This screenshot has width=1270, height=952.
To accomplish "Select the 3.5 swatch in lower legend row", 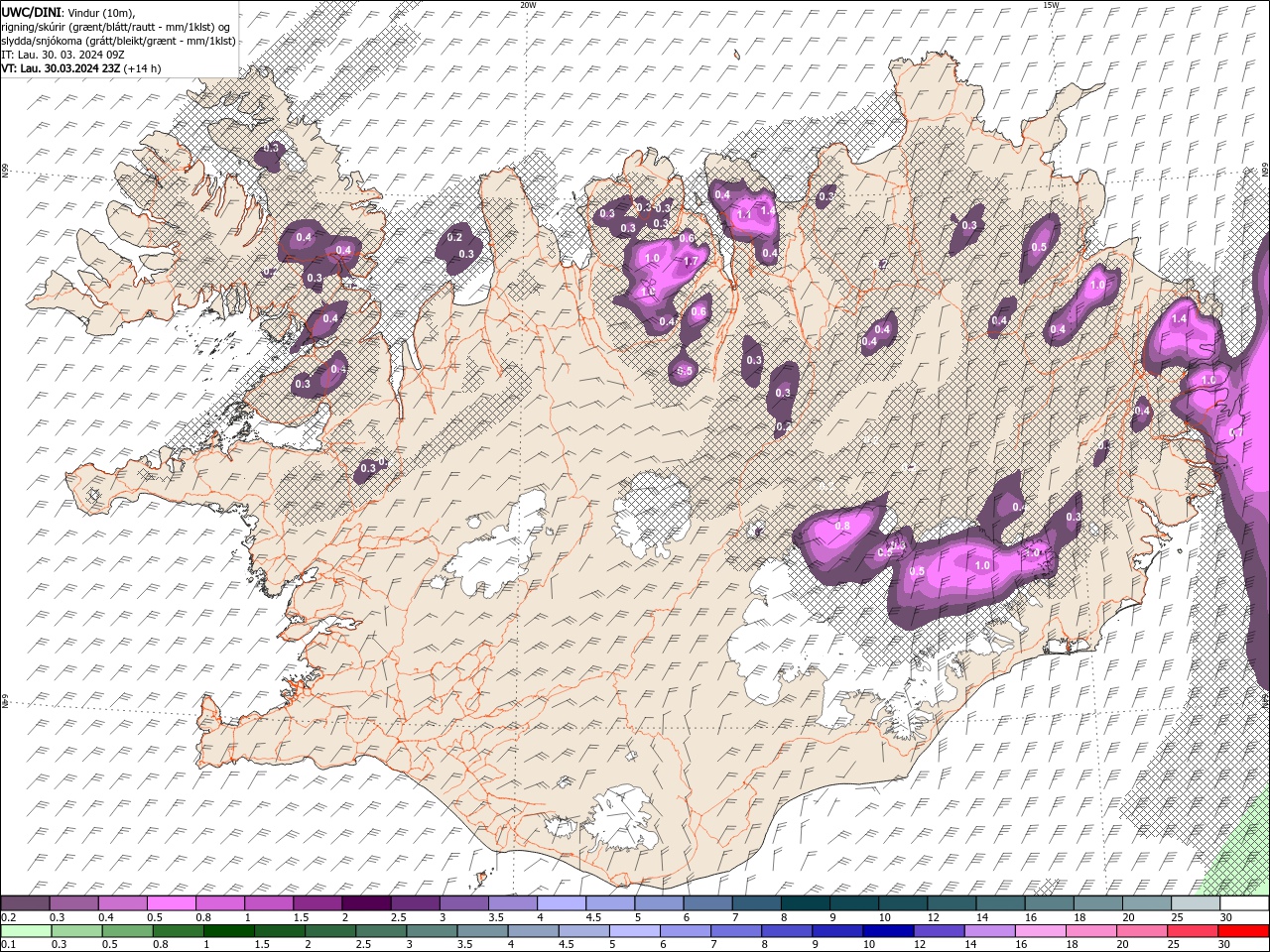I will coord(483,931).
